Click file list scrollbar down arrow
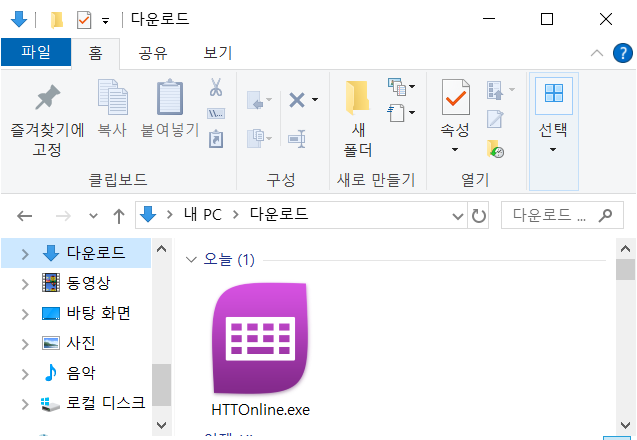 (x=625, y=425)
